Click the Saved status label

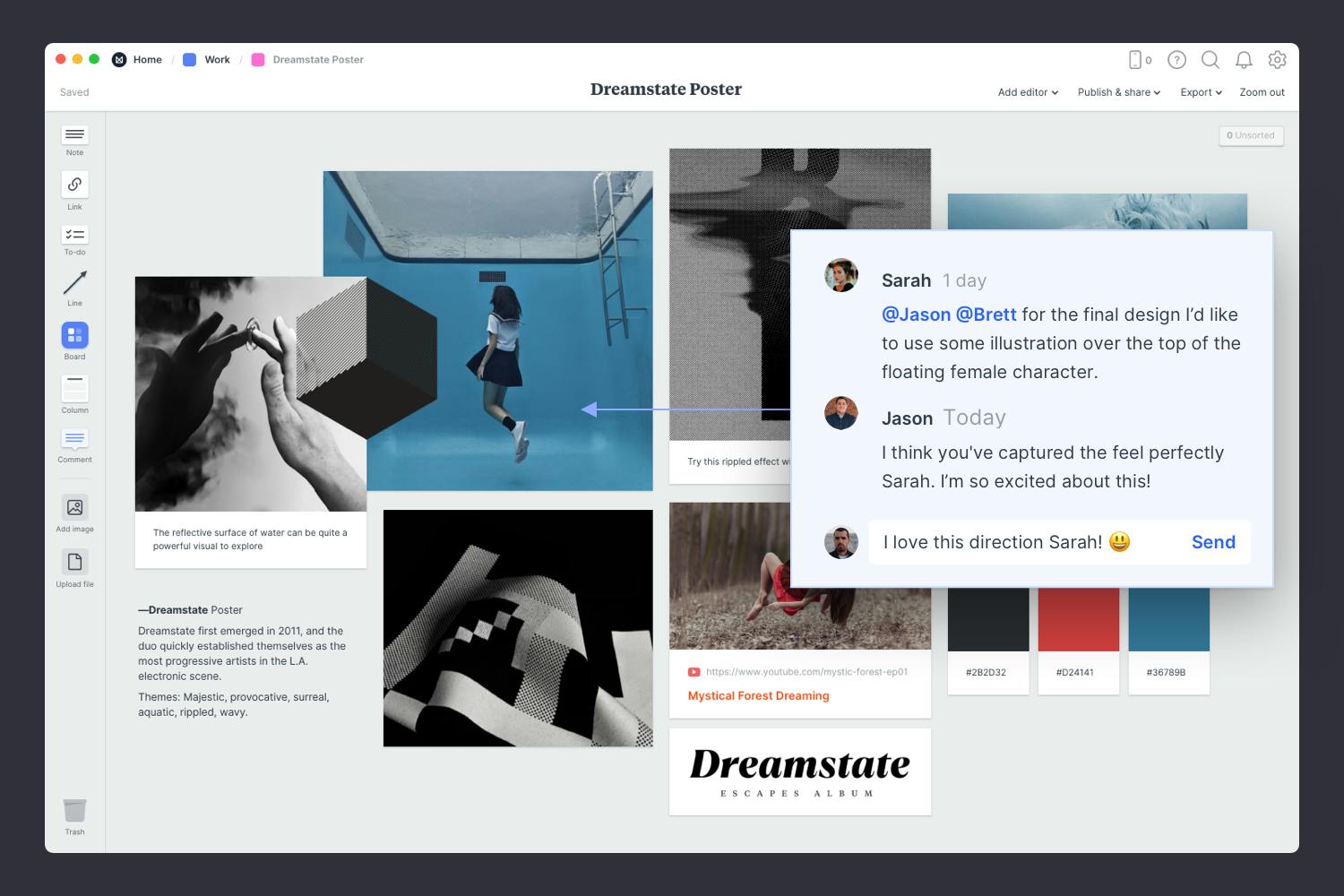pyautogui.click(x=74, y=92)
